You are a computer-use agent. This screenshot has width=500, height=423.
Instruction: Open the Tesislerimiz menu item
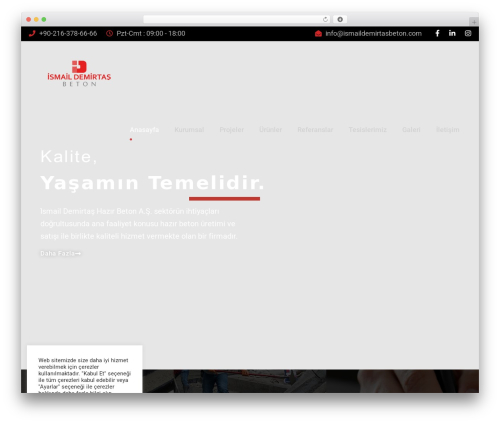[368, 130]
